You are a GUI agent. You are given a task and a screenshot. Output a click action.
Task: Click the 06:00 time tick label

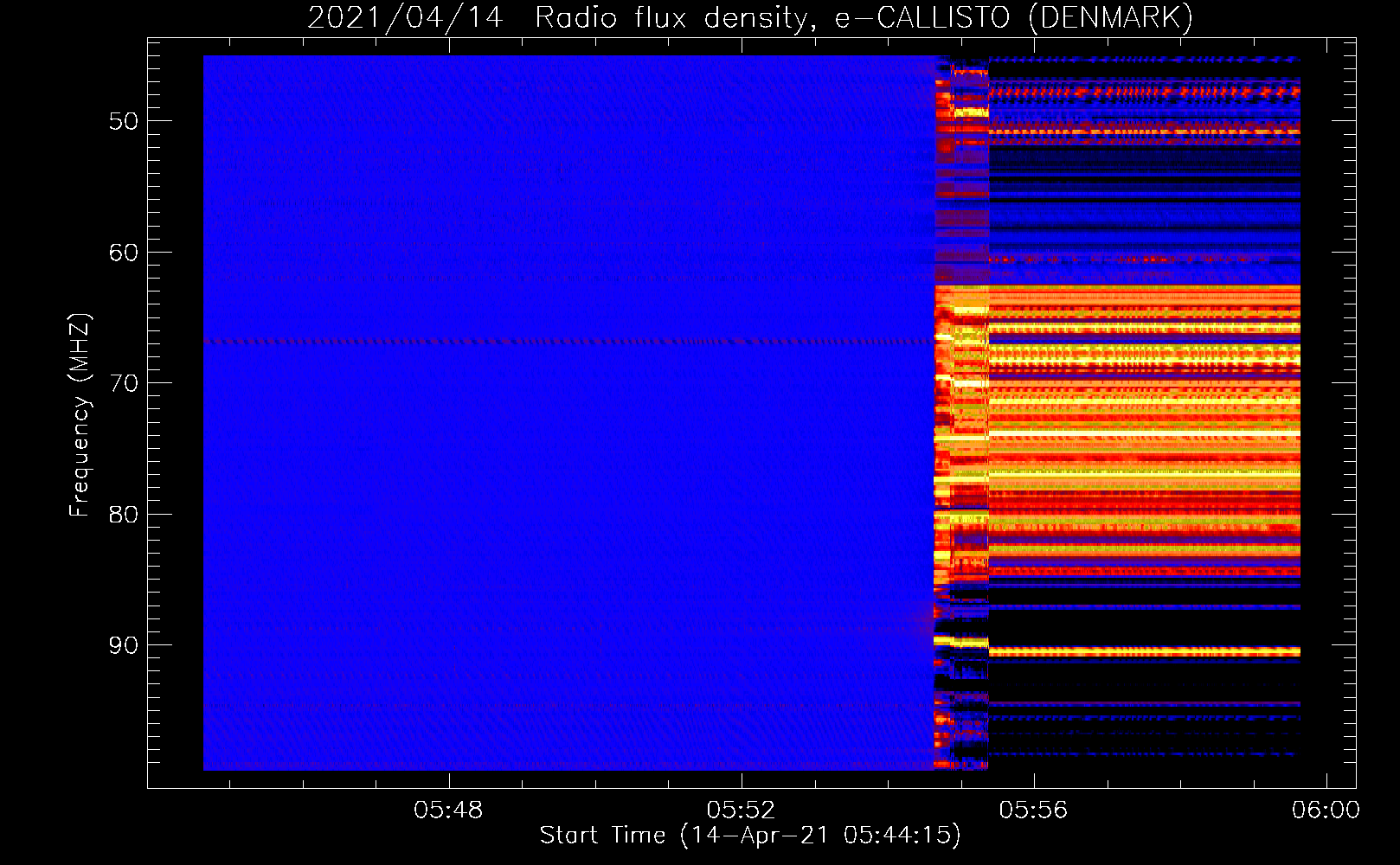1326,811
